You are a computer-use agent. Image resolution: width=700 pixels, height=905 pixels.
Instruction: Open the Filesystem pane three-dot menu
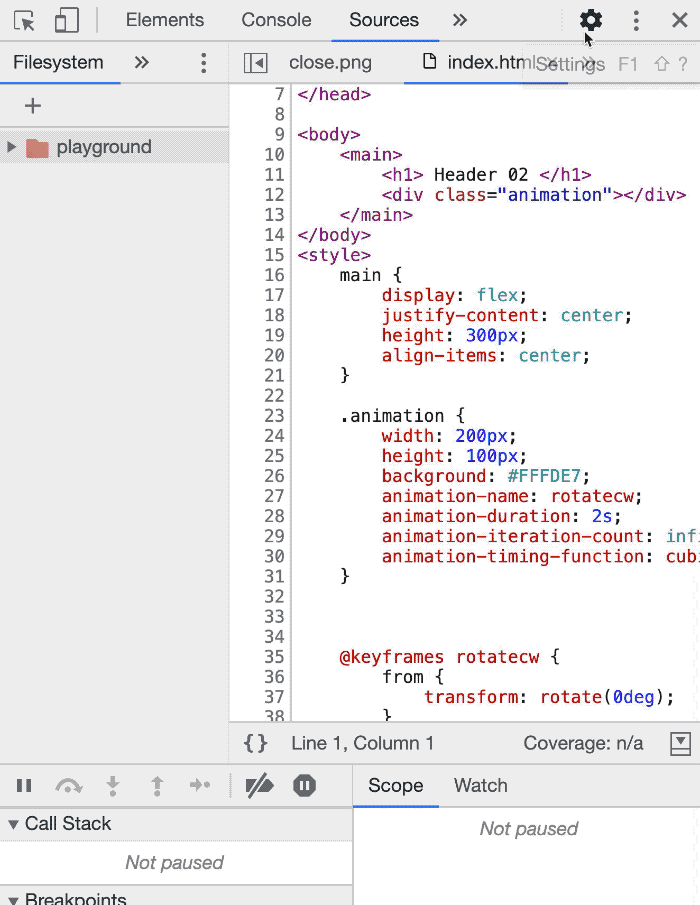[x=204, y=63]
